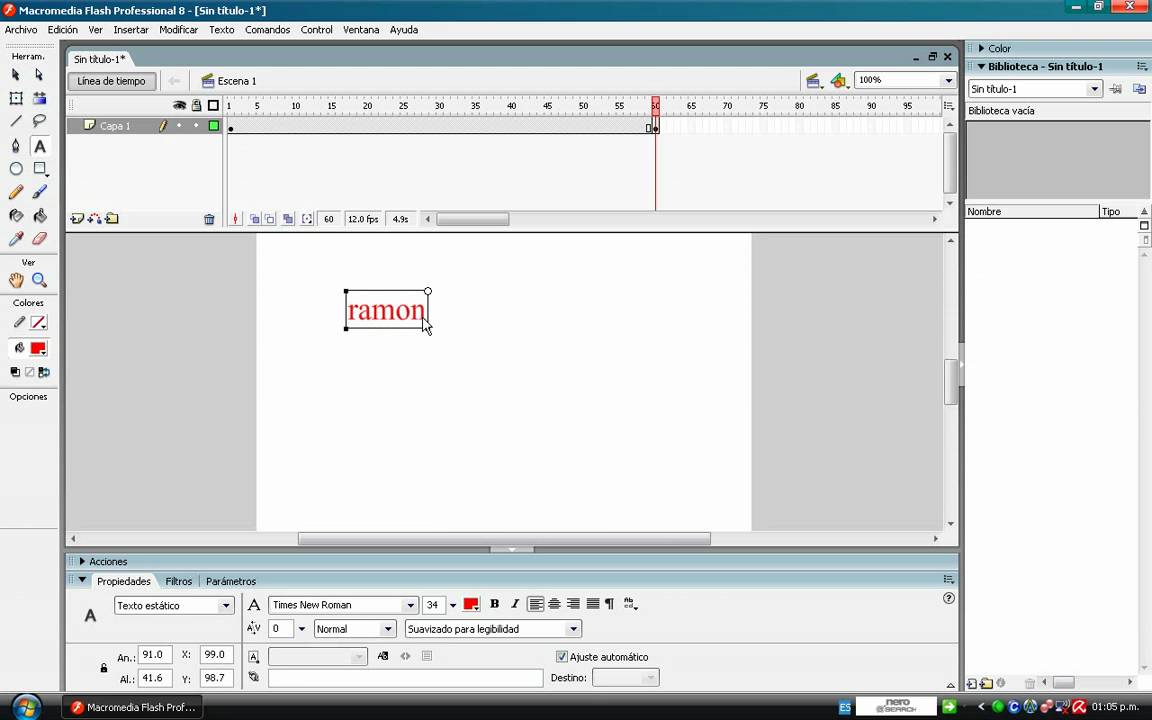Toggle italic text formatting
1152x720 pixels.
515,604
